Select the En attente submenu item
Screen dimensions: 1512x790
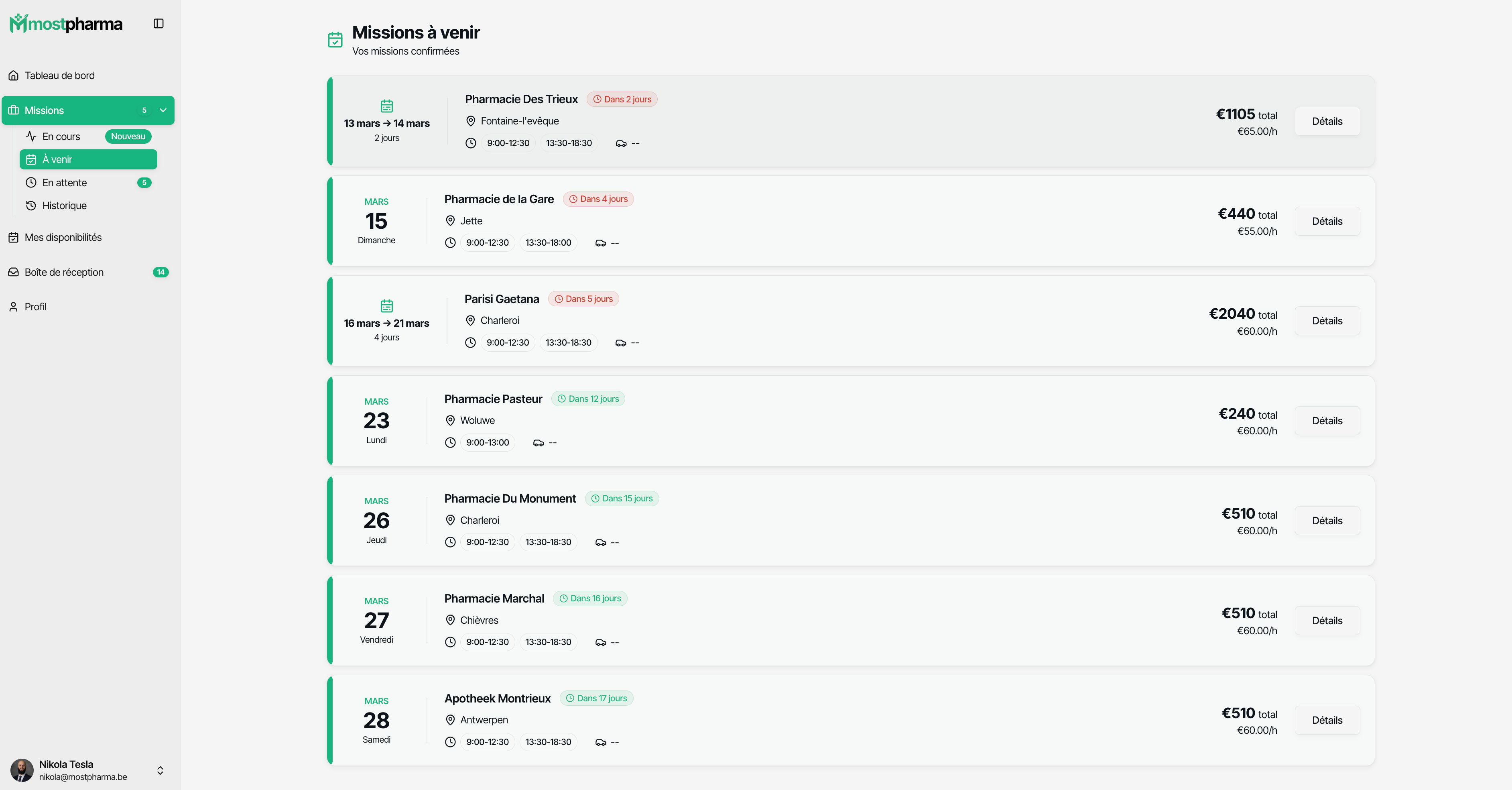click(88, 183)
